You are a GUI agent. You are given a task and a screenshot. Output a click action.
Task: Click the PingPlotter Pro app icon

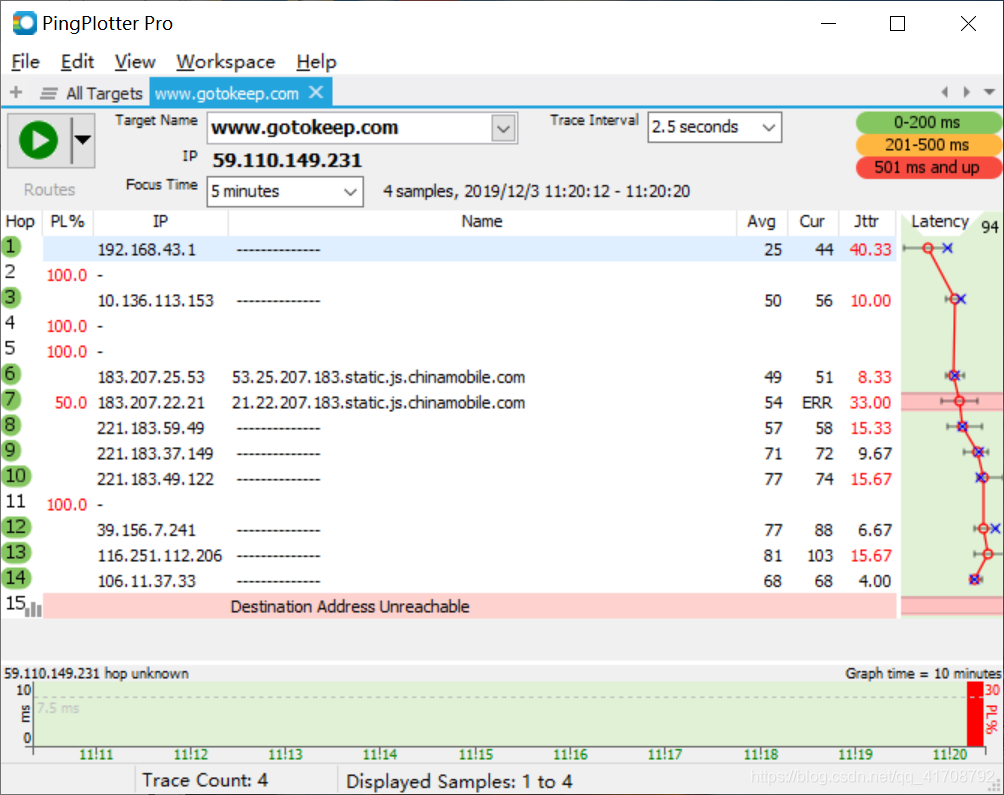click(x=24, y=23)
